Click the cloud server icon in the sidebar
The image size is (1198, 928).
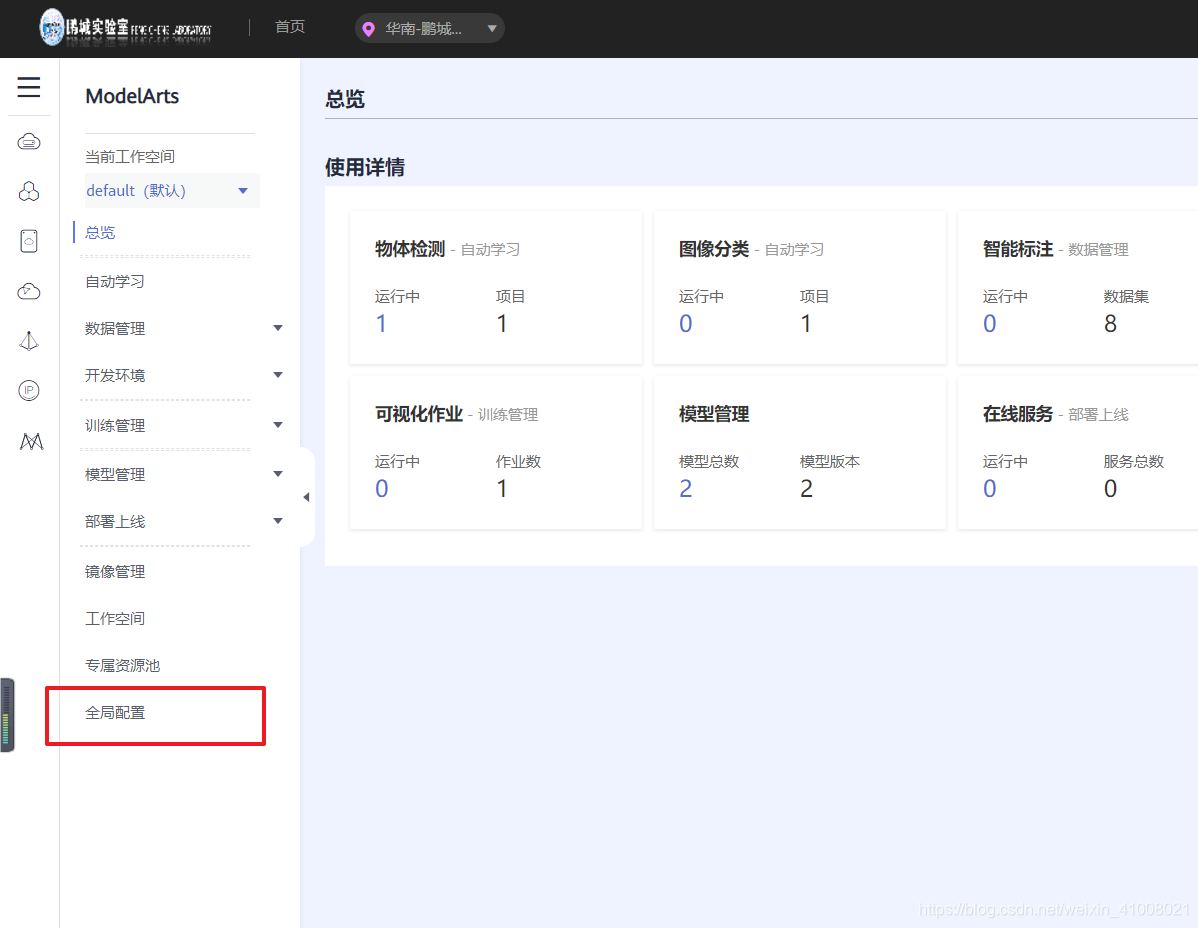click(29, 141)
